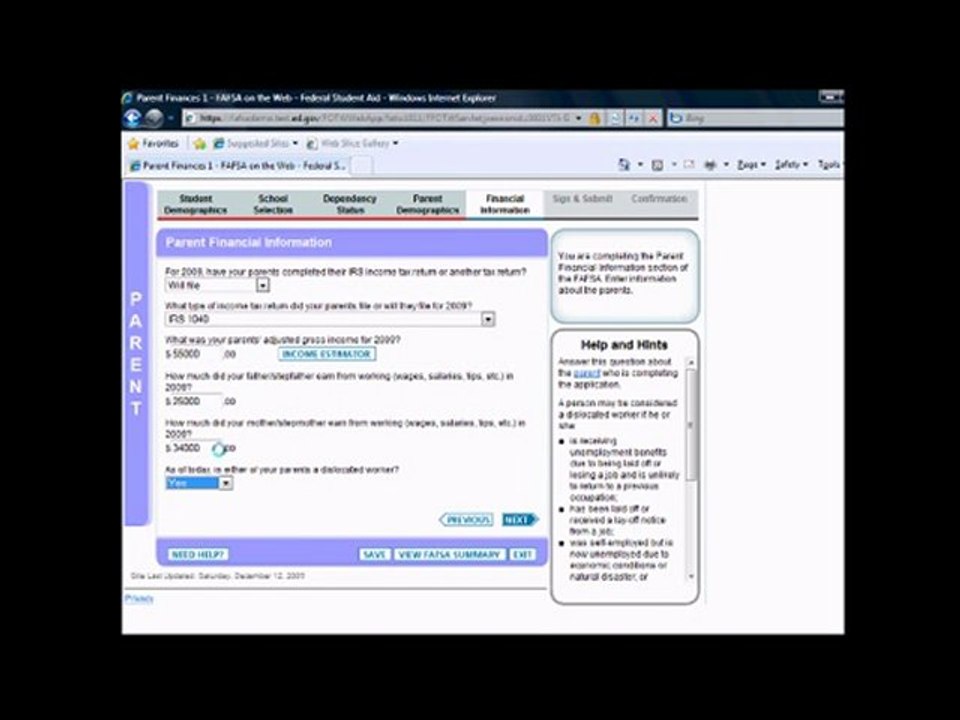This screenshot has width=960, height=720.
Task: Click the EXIT button
Action: [522, 554]
